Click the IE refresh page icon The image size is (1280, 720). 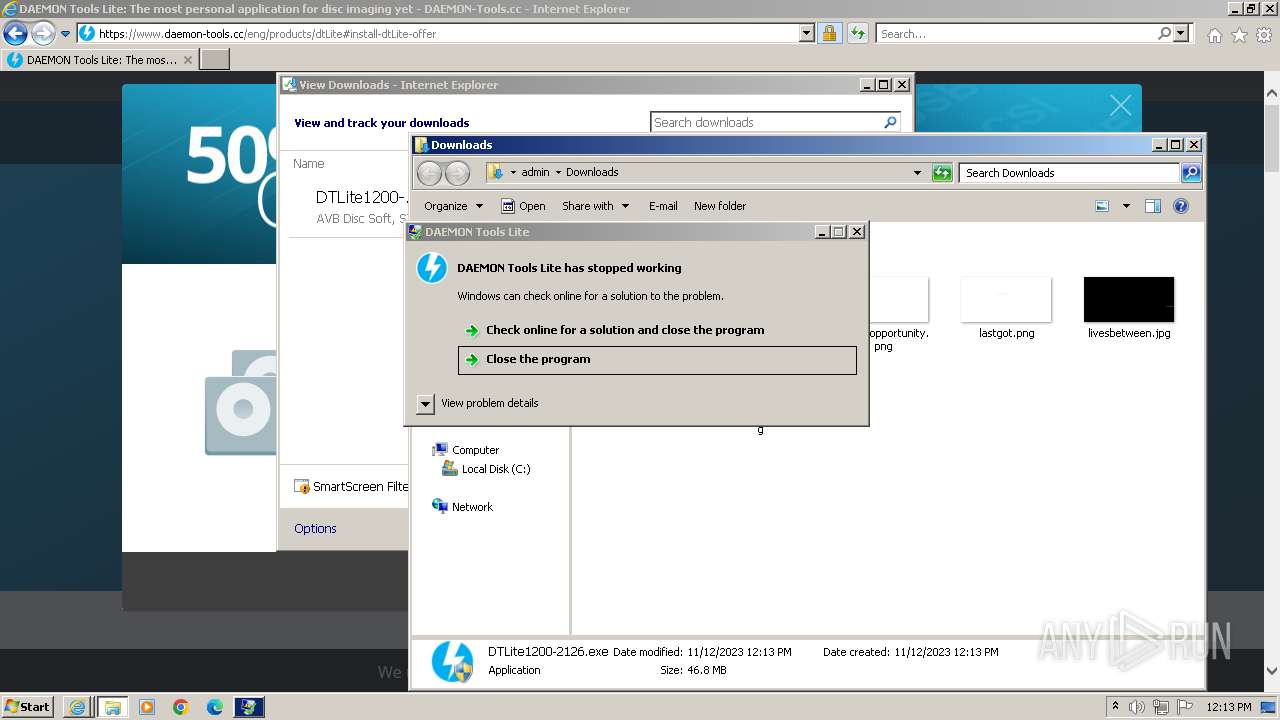click(857, 33)
